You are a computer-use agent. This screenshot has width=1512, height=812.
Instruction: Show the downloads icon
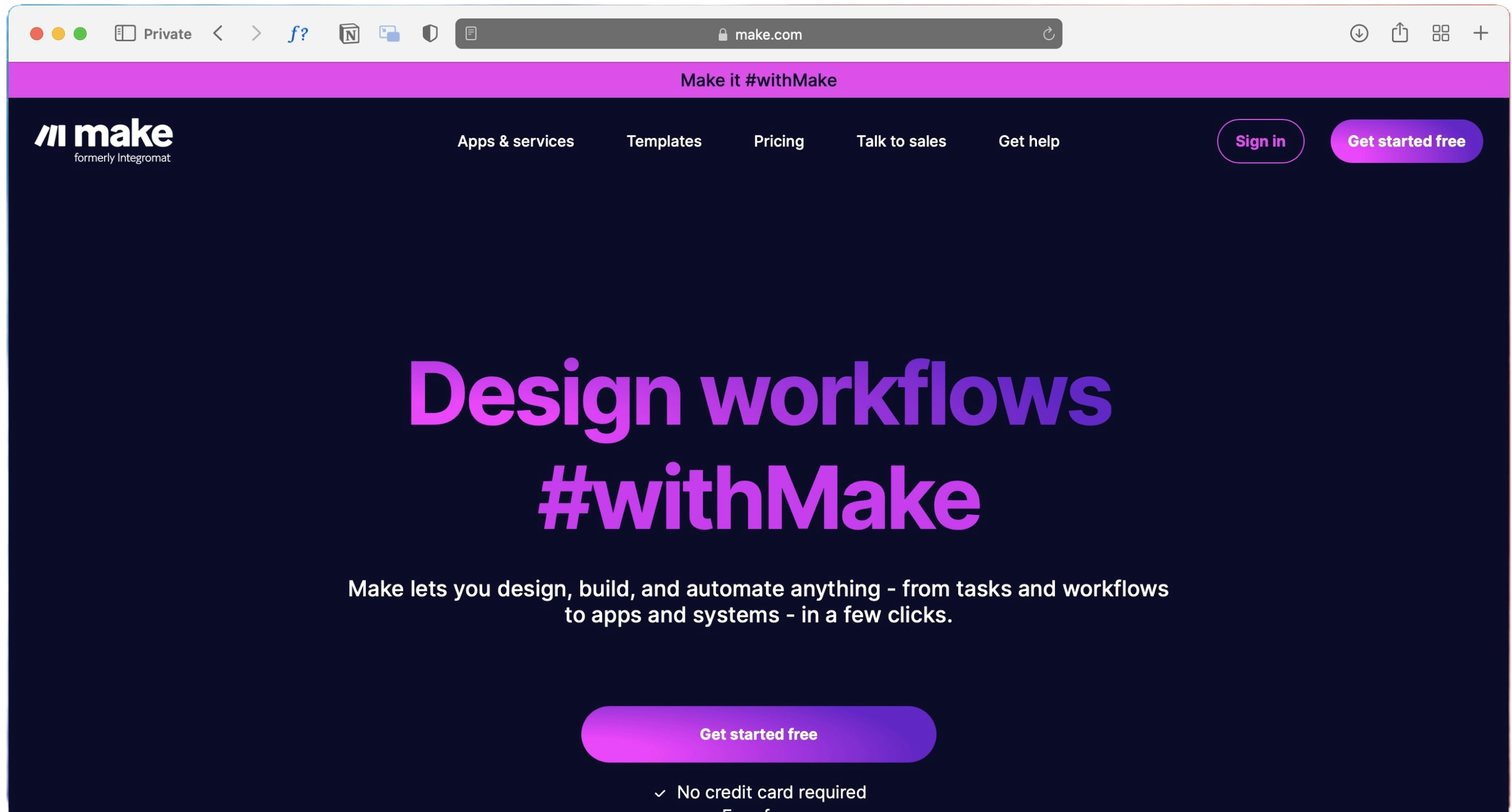tap(1359, 33)
